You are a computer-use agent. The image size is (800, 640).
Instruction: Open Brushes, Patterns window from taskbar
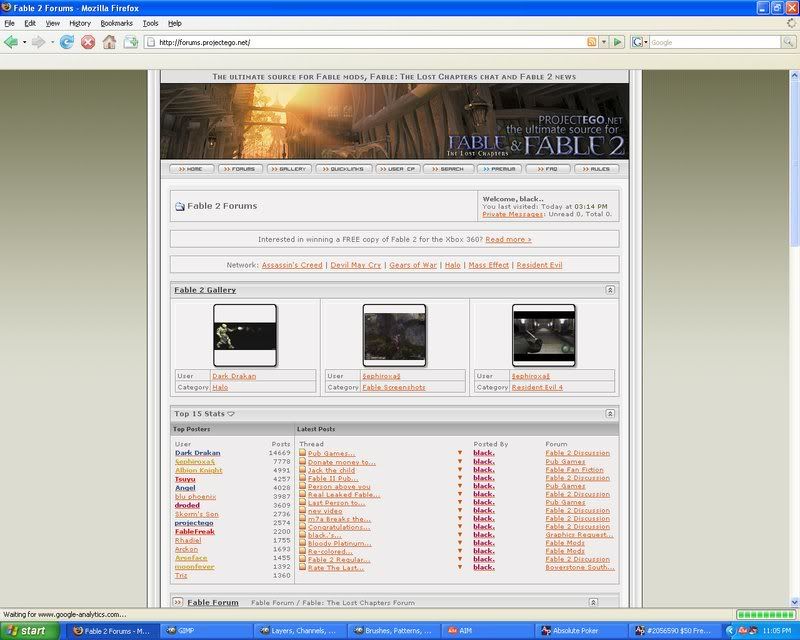394,631
